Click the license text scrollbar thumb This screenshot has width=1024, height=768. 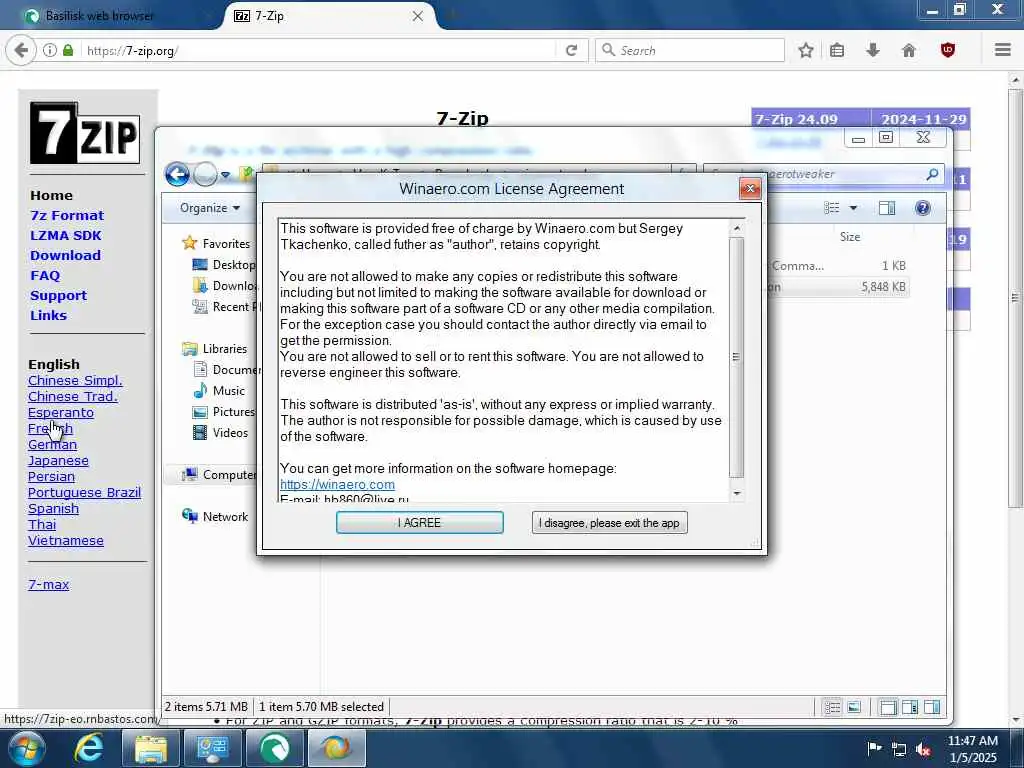coord(737,357)
